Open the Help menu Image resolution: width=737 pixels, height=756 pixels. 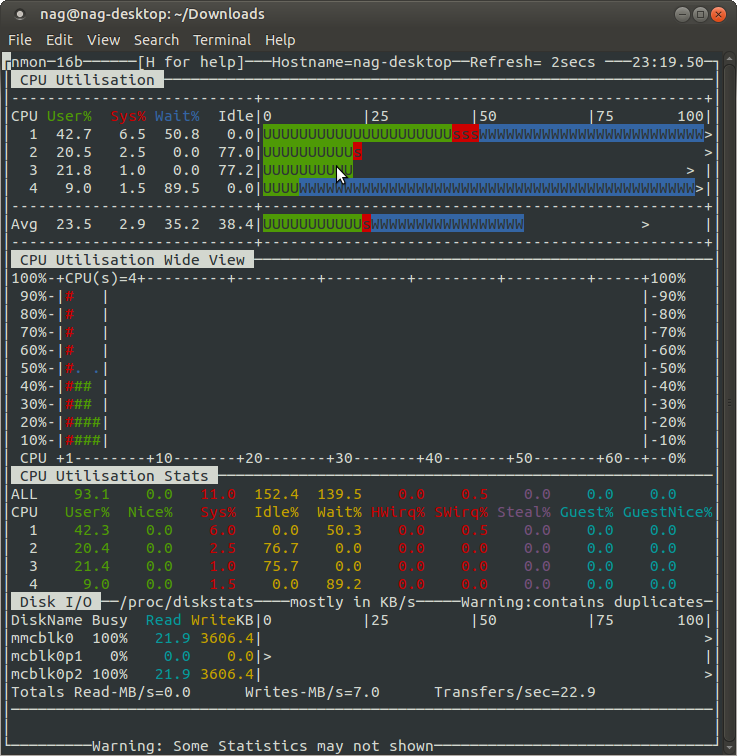click(x=280, y=40)
